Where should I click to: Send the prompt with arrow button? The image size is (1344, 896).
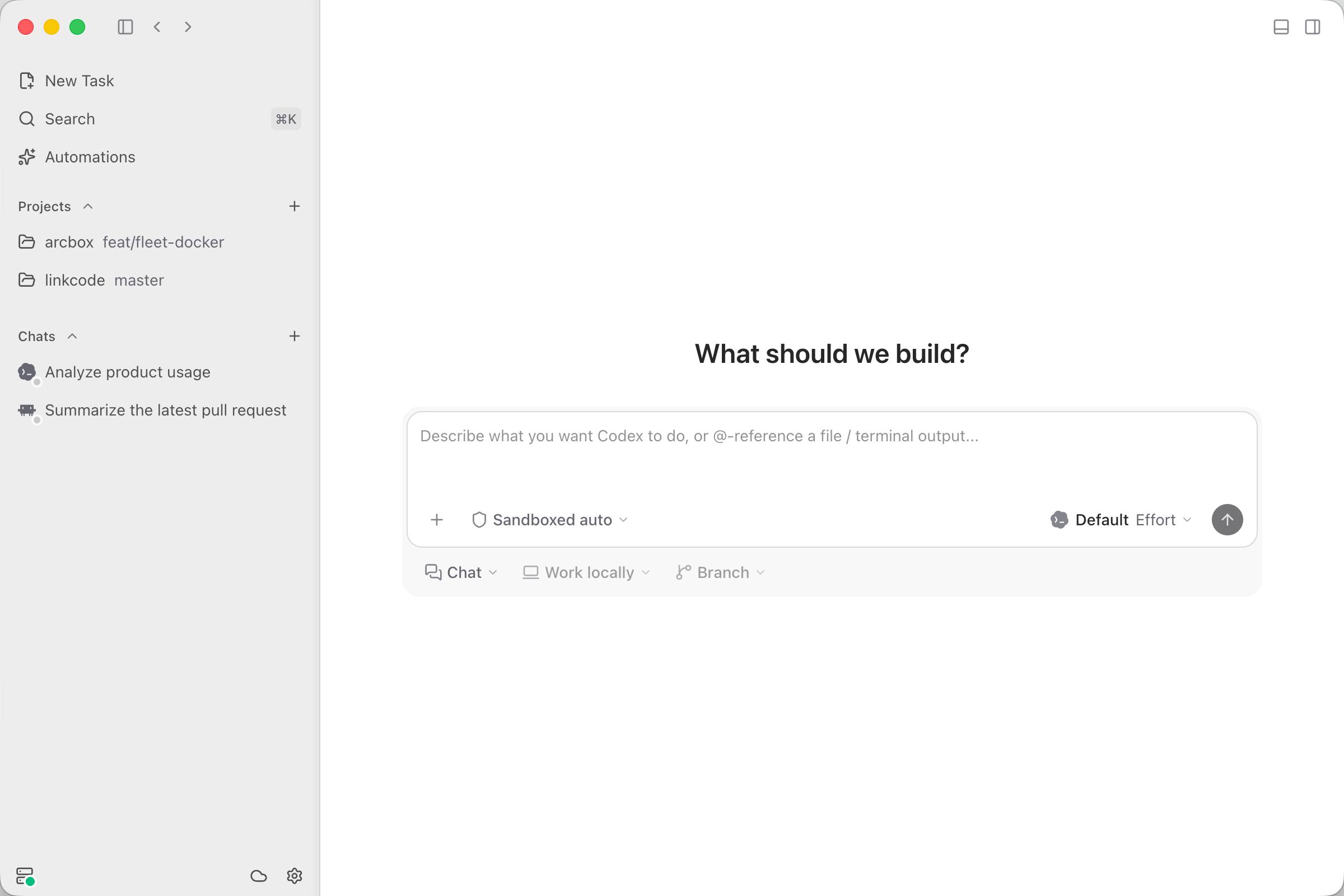tap(1227, 520)
